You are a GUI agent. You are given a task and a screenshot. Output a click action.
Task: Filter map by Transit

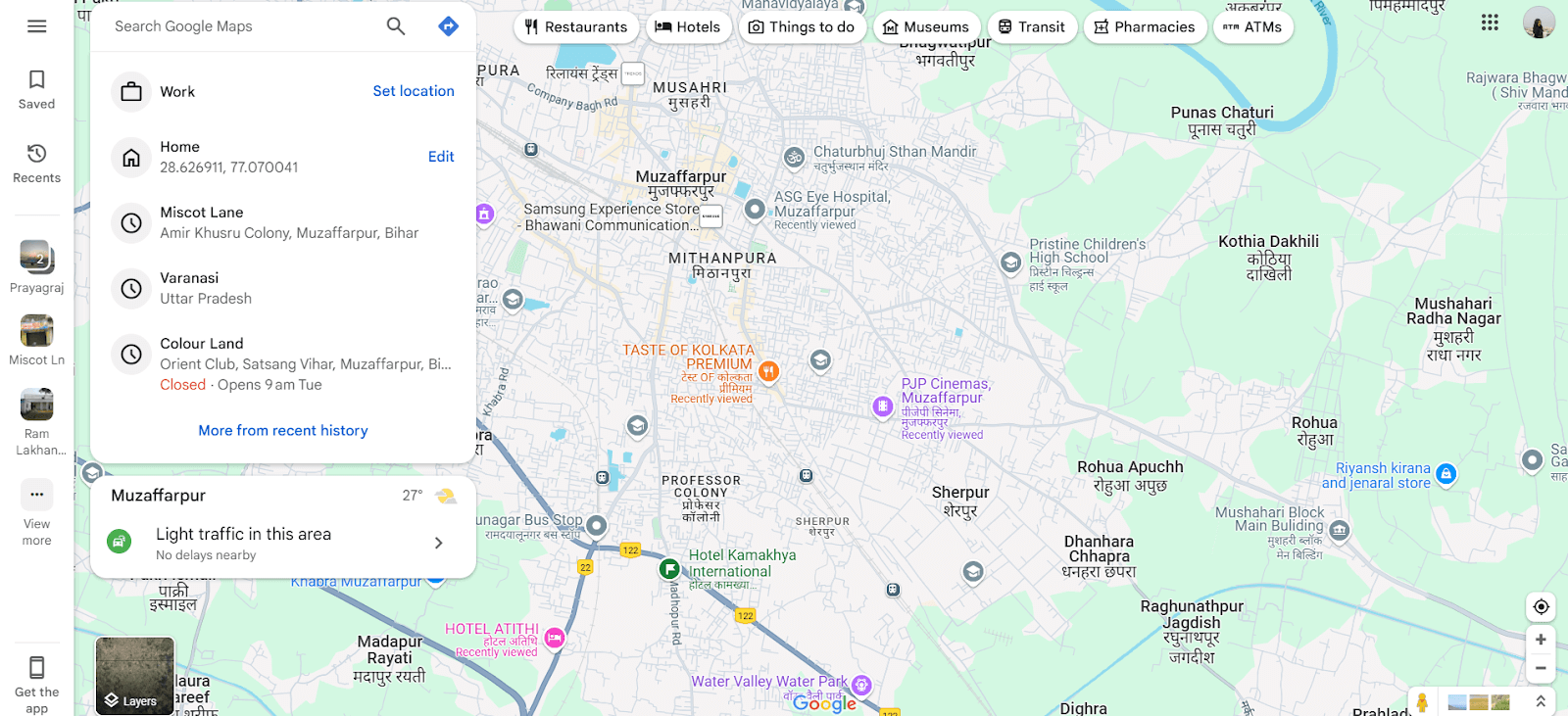(1032, 27)
